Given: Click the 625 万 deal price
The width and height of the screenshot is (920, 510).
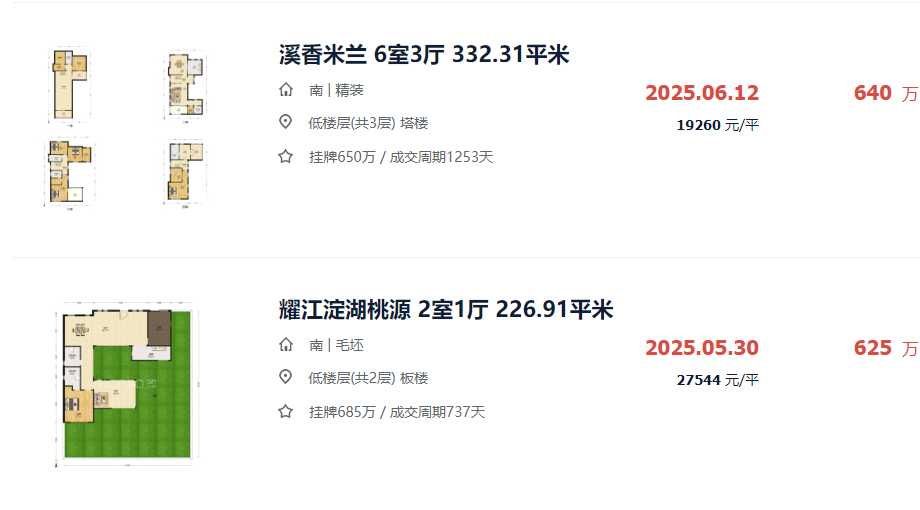Looking at the screenshot, I should 885,348.
